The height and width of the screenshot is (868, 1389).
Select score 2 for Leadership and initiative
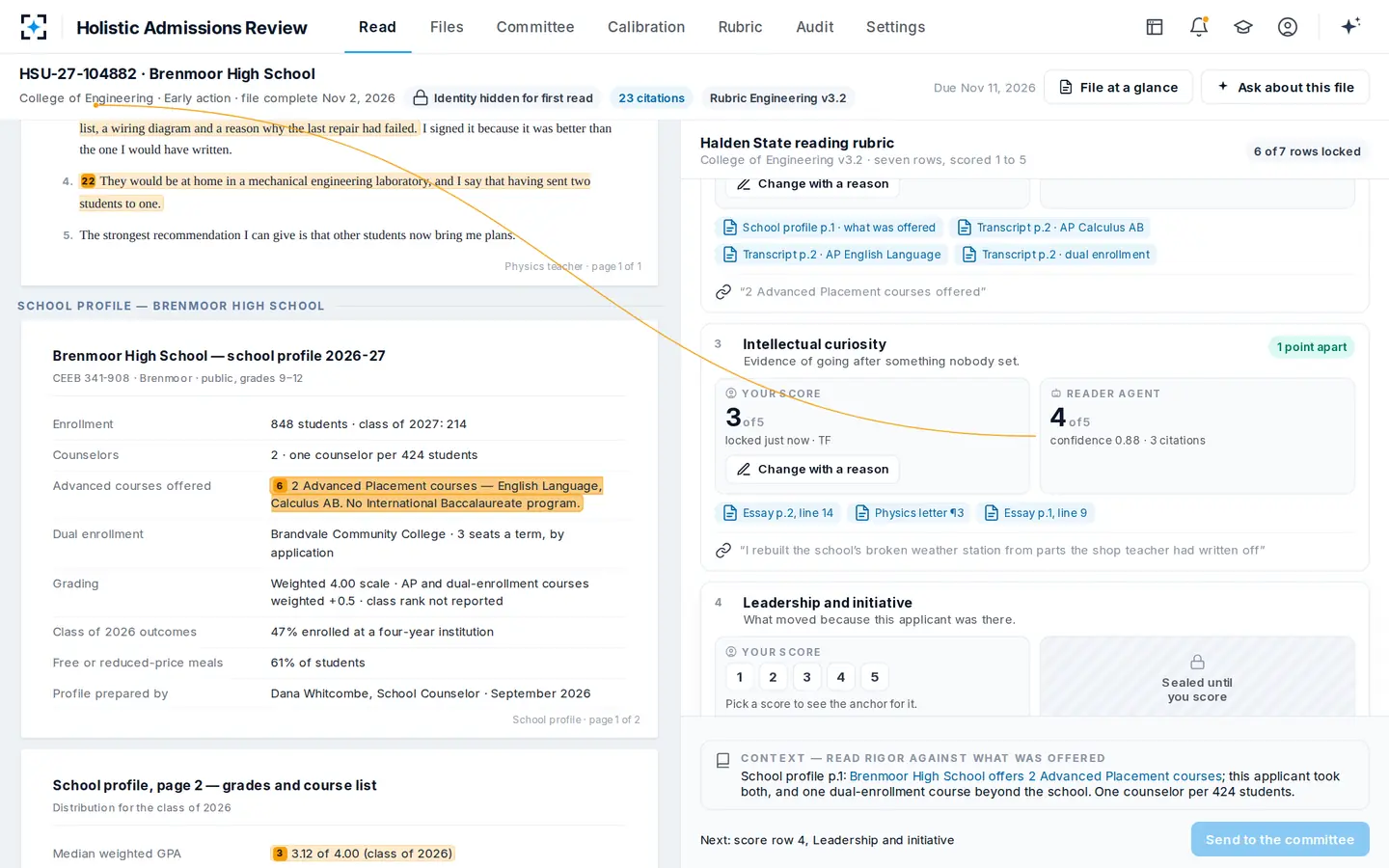pyautogui.click(x=773, y=677)
